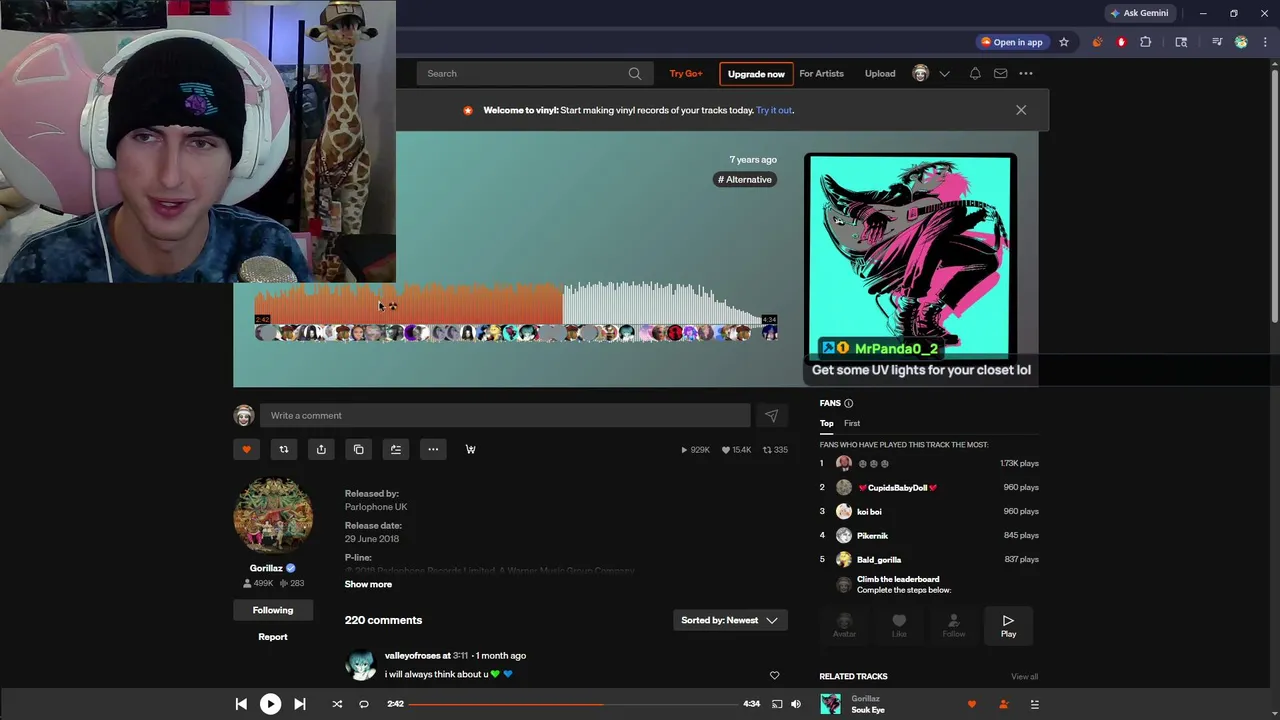Open the red hand blocker extension
This screenshot has width=1280, height=720.
pos(1121,42)
